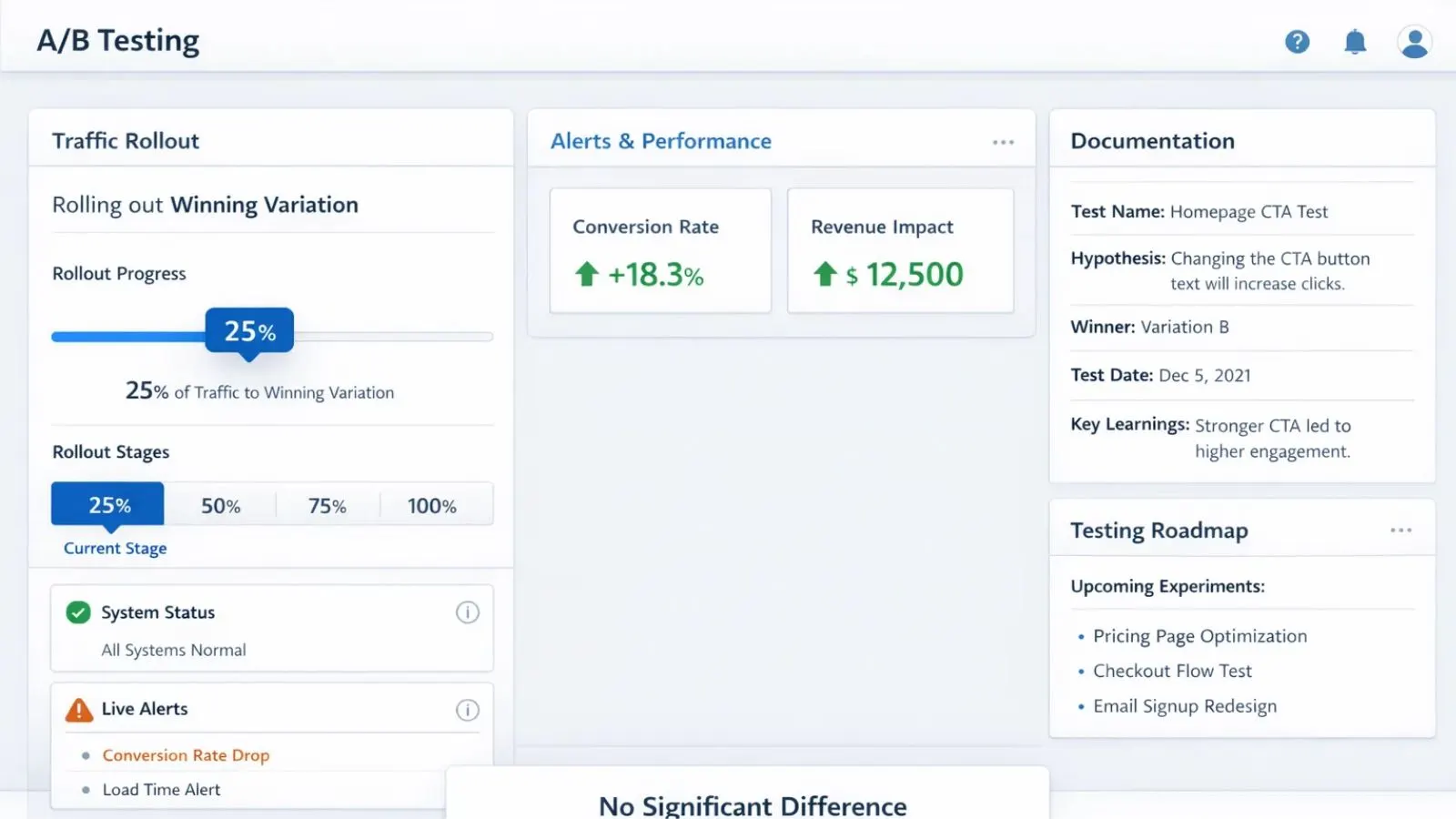Click the Revenue Impact card

(x=900, y=251)
